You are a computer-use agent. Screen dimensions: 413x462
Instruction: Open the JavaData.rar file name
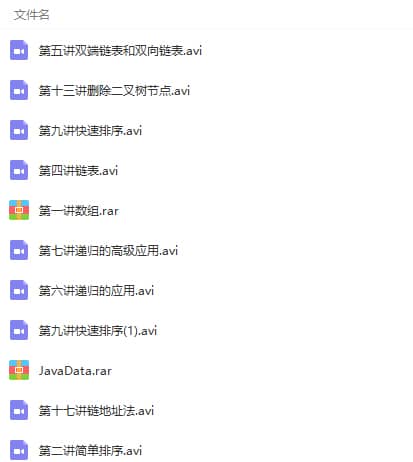[x=75, y=371]
